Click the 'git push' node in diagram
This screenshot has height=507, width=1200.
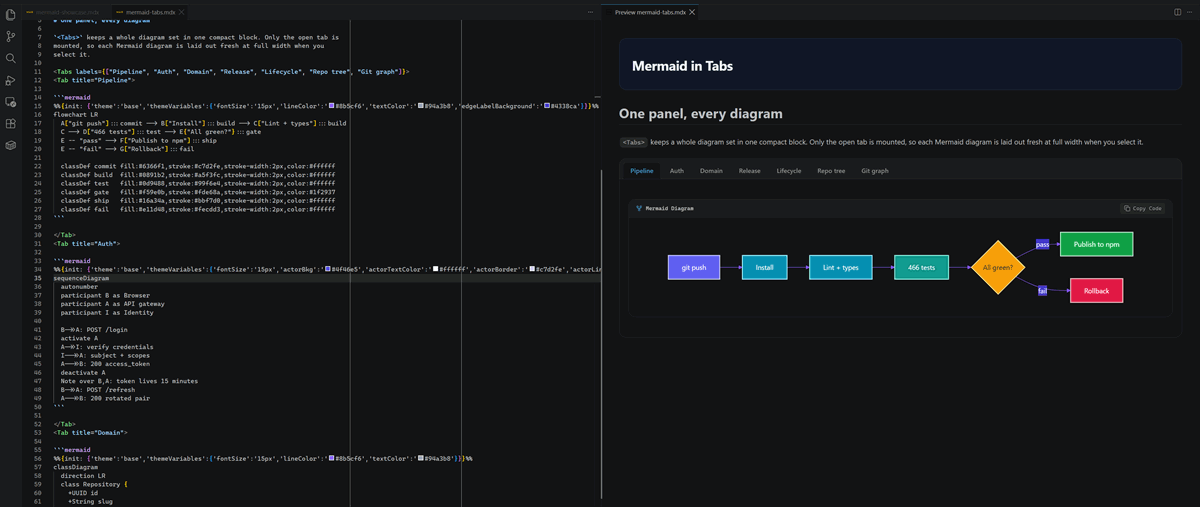[694, 268]
